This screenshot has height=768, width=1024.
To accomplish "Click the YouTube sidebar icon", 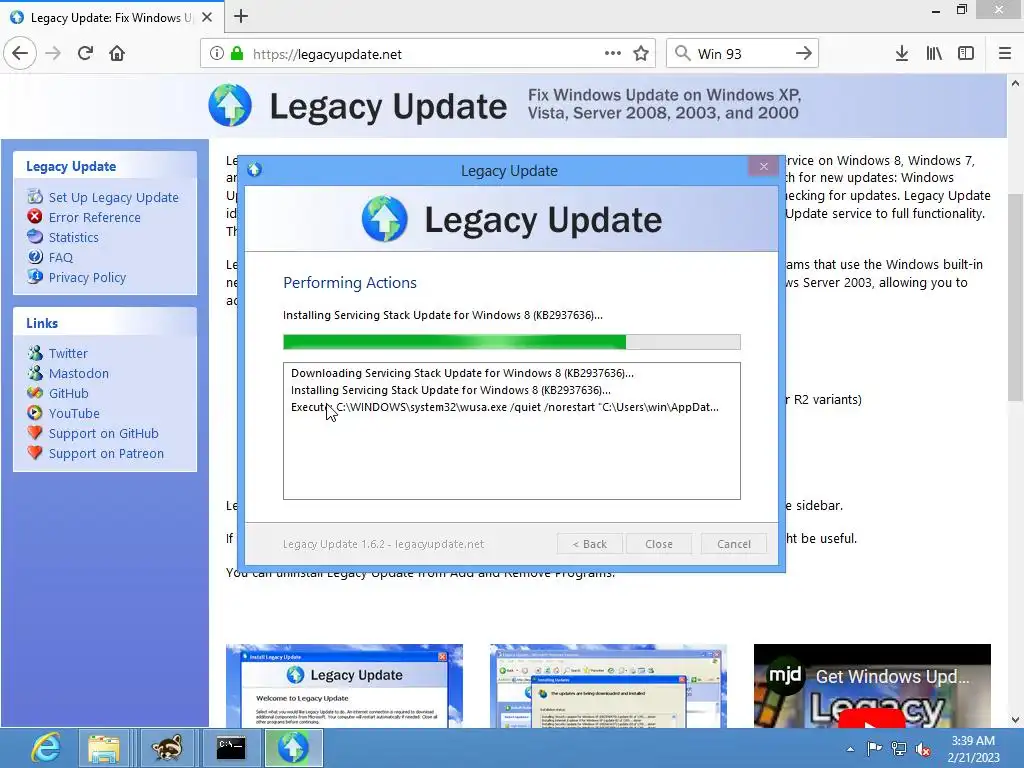I will [x=35, y=413].
